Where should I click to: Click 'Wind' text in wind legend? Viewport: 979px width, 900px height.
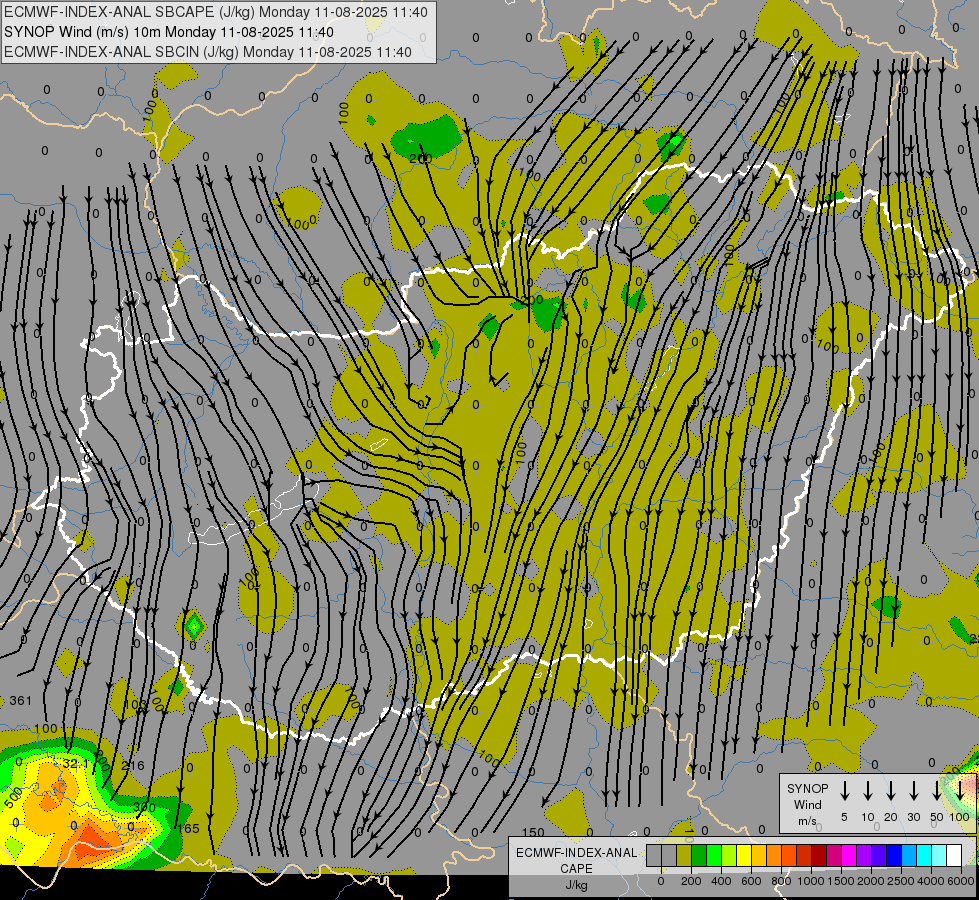click(807, 804)
